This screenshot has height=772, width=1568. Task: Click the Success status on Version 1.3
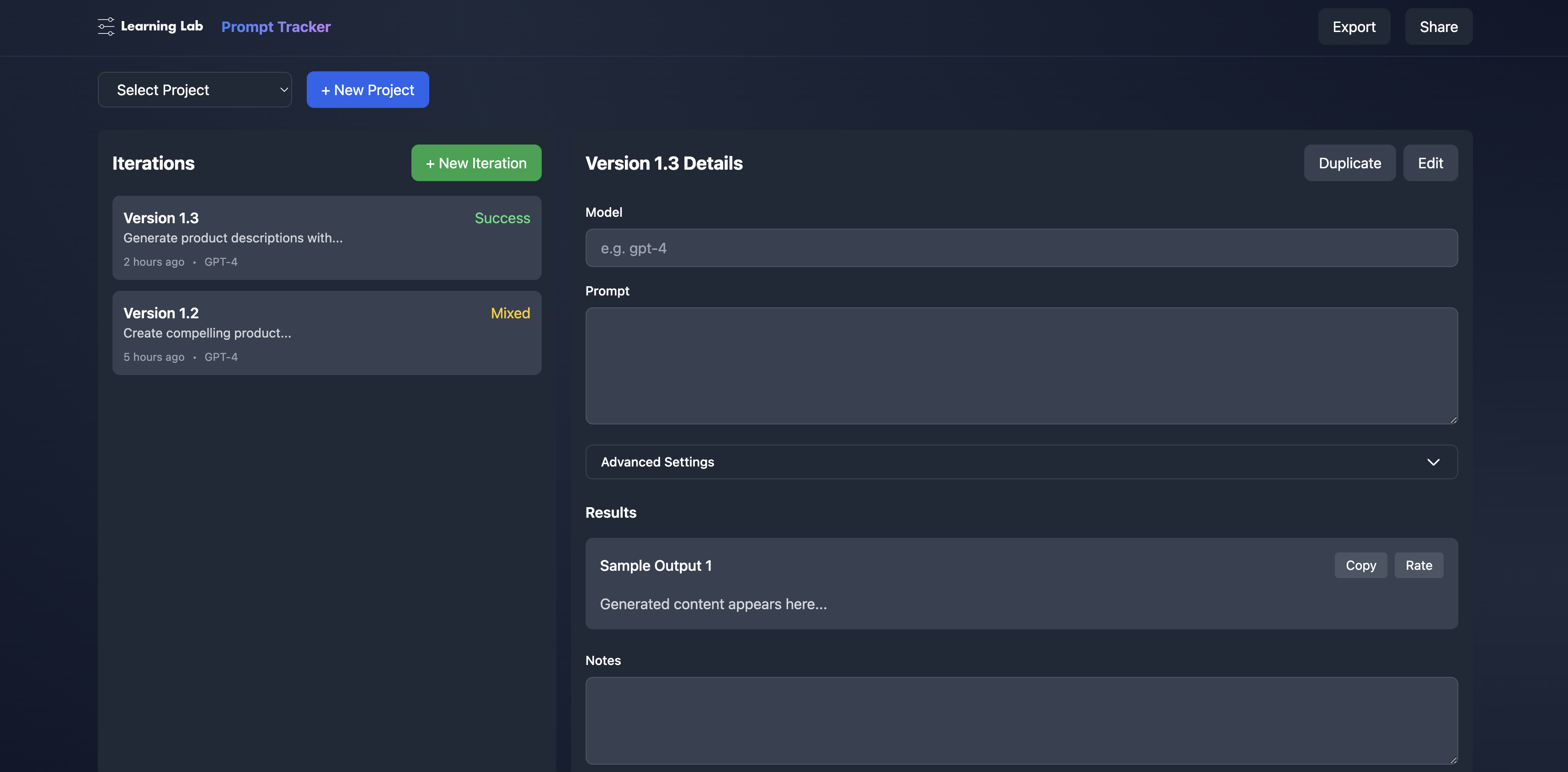(x=501, y=218)
